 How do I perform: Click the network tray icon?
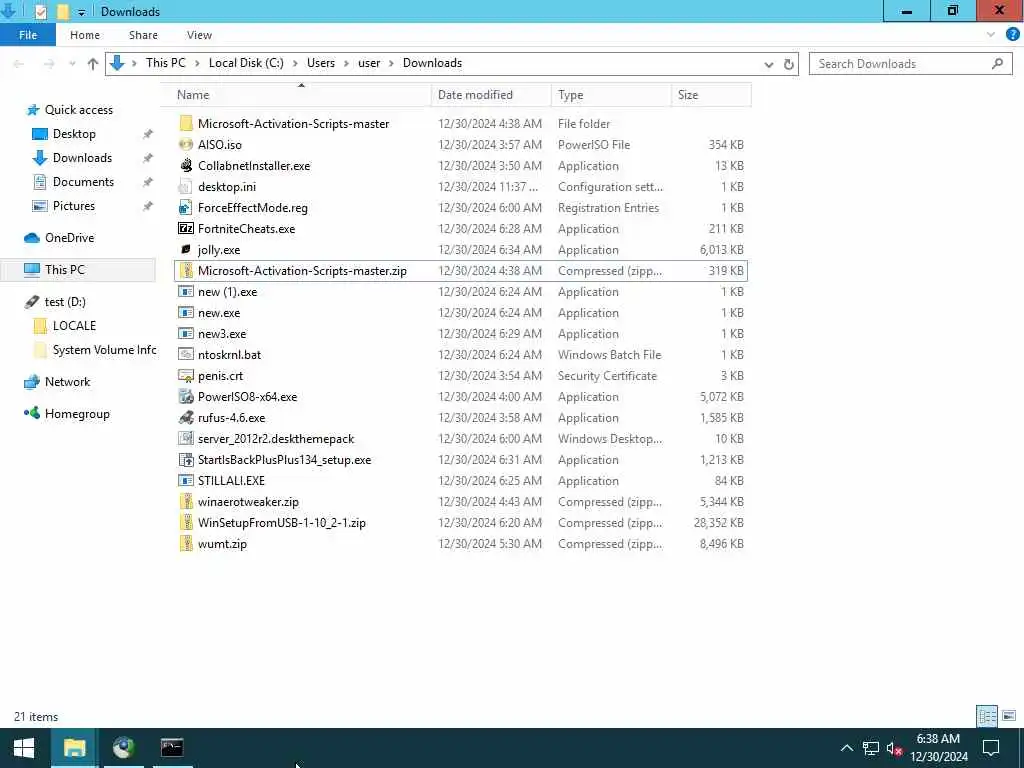pyautogui.click(x=871, y=748)
